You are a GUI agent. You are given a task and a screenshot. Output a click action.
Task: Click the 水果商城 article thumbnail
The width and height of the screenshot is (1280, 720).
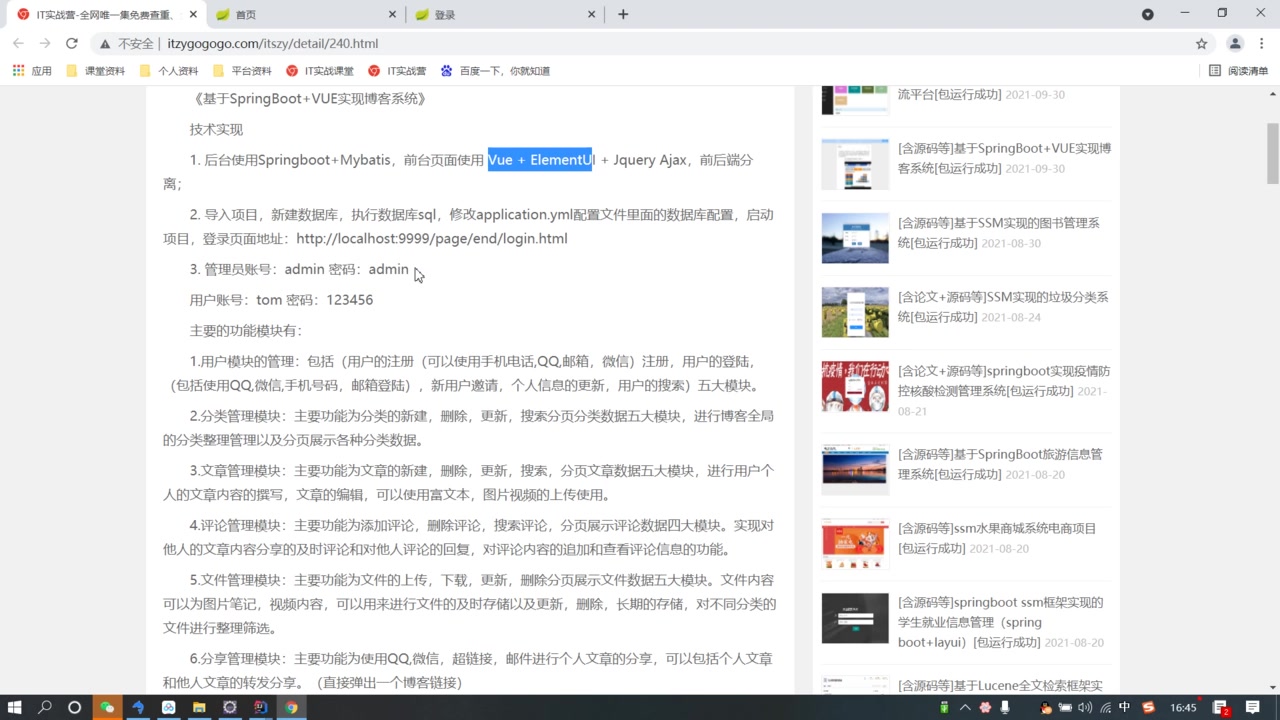(855, 544)
